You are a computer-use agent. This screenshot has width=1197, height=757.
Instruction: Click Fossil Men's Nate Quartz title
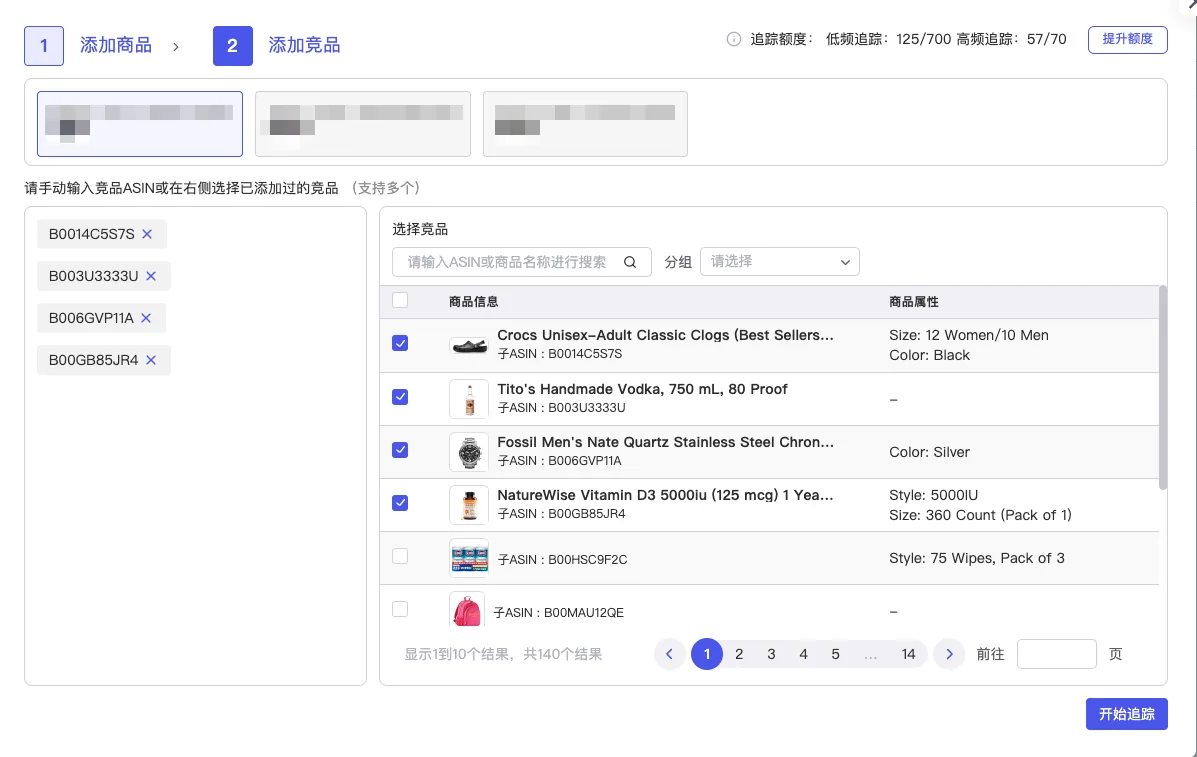[x=665, y=442]
